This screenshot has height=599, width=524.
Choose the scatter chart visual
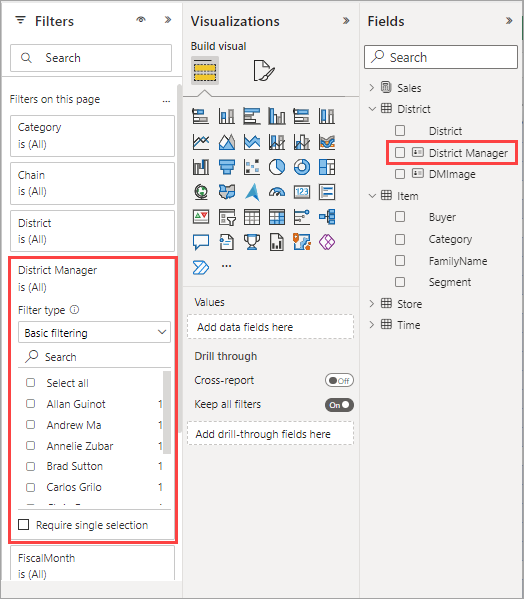252,167
